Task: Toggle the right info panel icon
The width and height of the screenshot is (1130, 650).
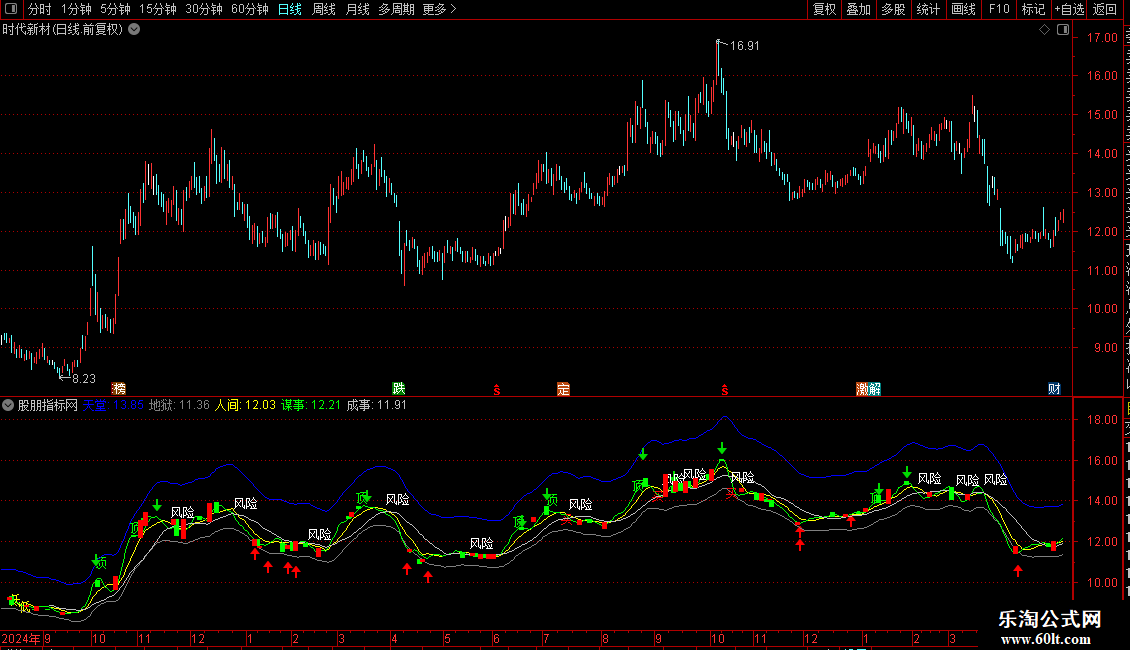Action: (1062, 30)
